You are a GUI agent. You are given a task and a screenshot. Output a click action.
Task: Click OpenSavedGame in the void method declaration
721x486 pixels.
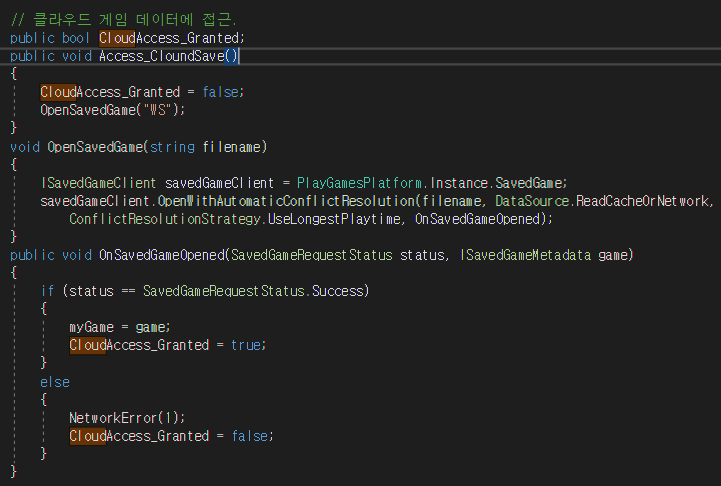[x=95, y=147]
